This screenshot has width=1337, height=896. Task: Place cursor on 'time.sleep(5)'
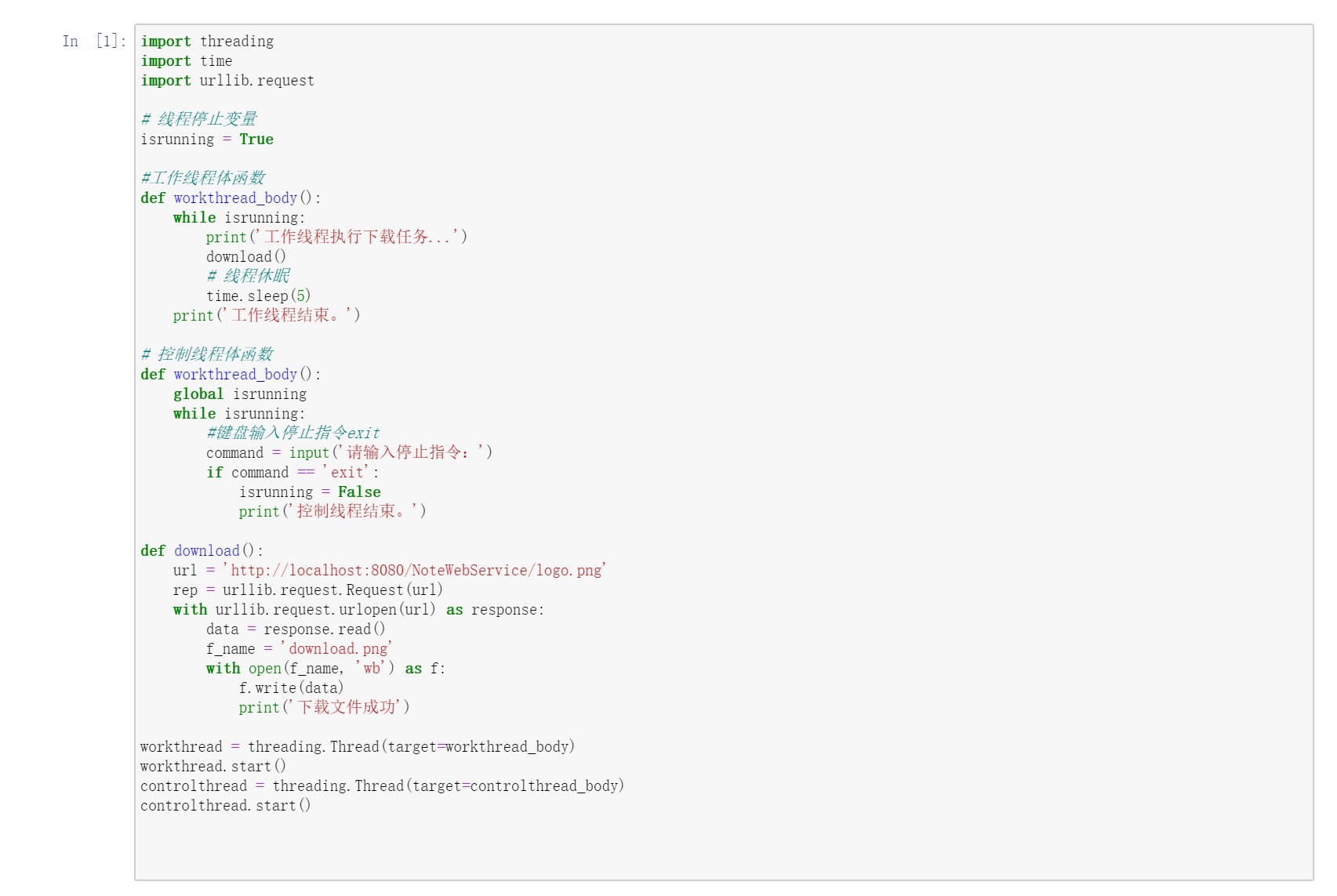[259, 296]
